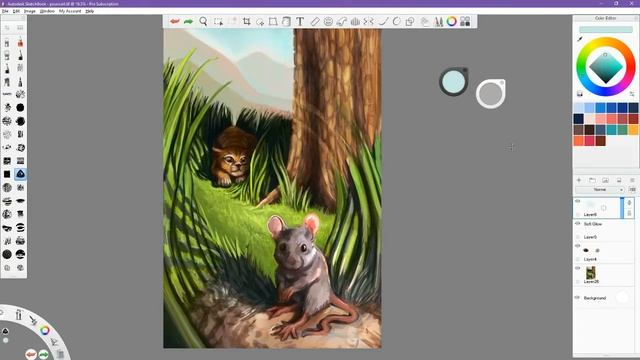Open the Edit menu
Viewport: 640px width, 360px height.
(x=16, y=11)
